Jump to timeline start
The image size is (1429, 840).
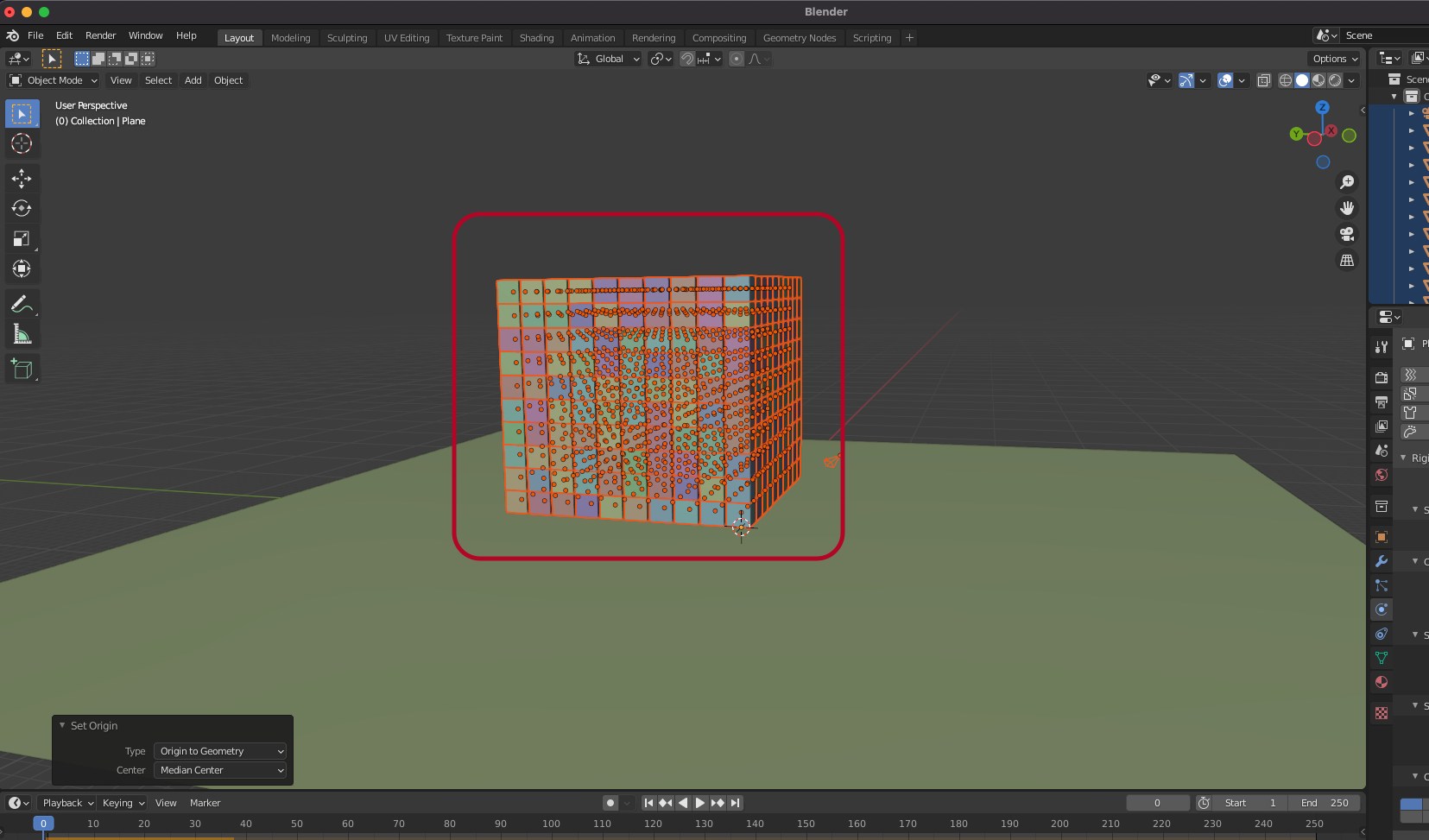pos(648,803)
